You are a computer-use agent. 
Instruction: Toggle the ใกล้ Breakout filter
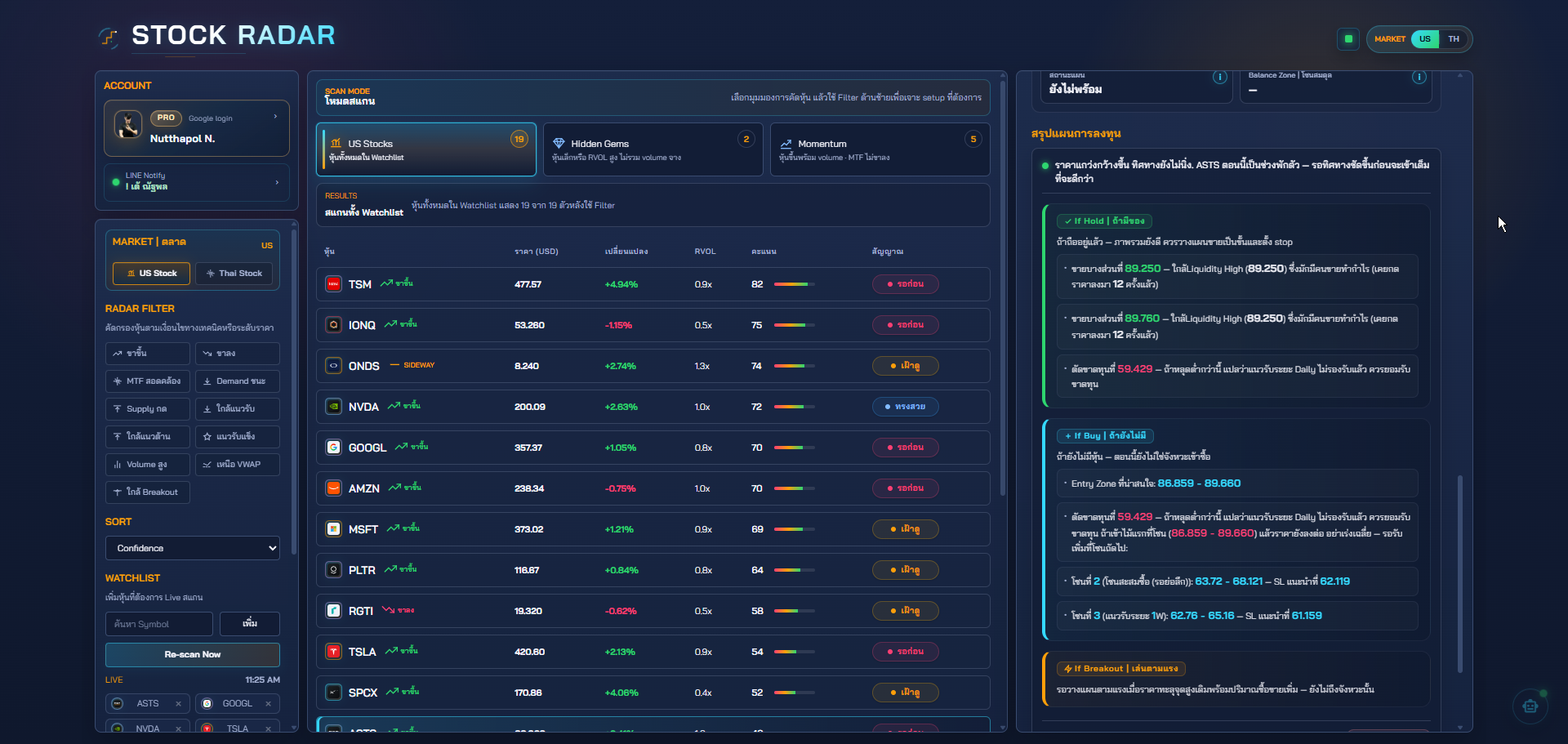point(148,492)
